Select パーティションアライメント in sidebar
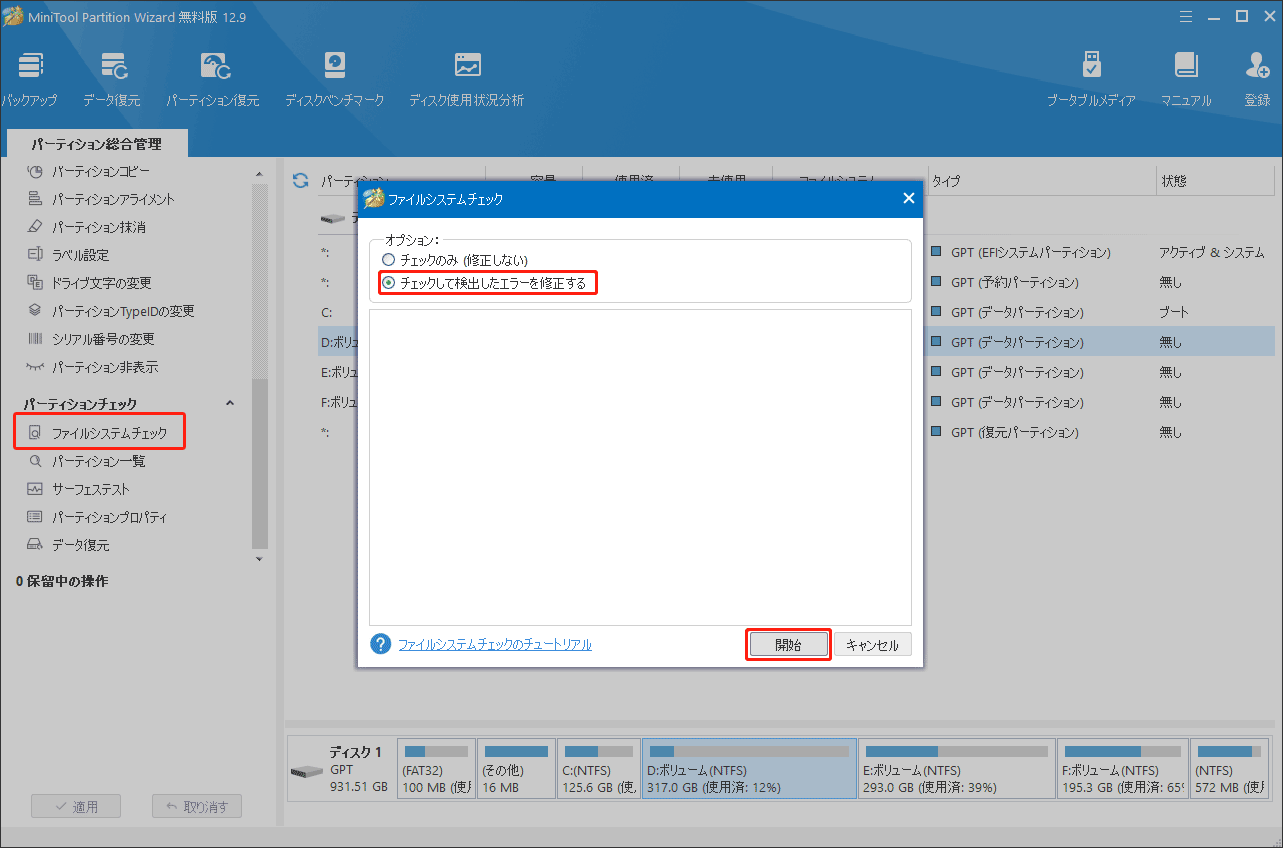The width and height of the screenshot is (1283, 848). click(x=100, y=199)
